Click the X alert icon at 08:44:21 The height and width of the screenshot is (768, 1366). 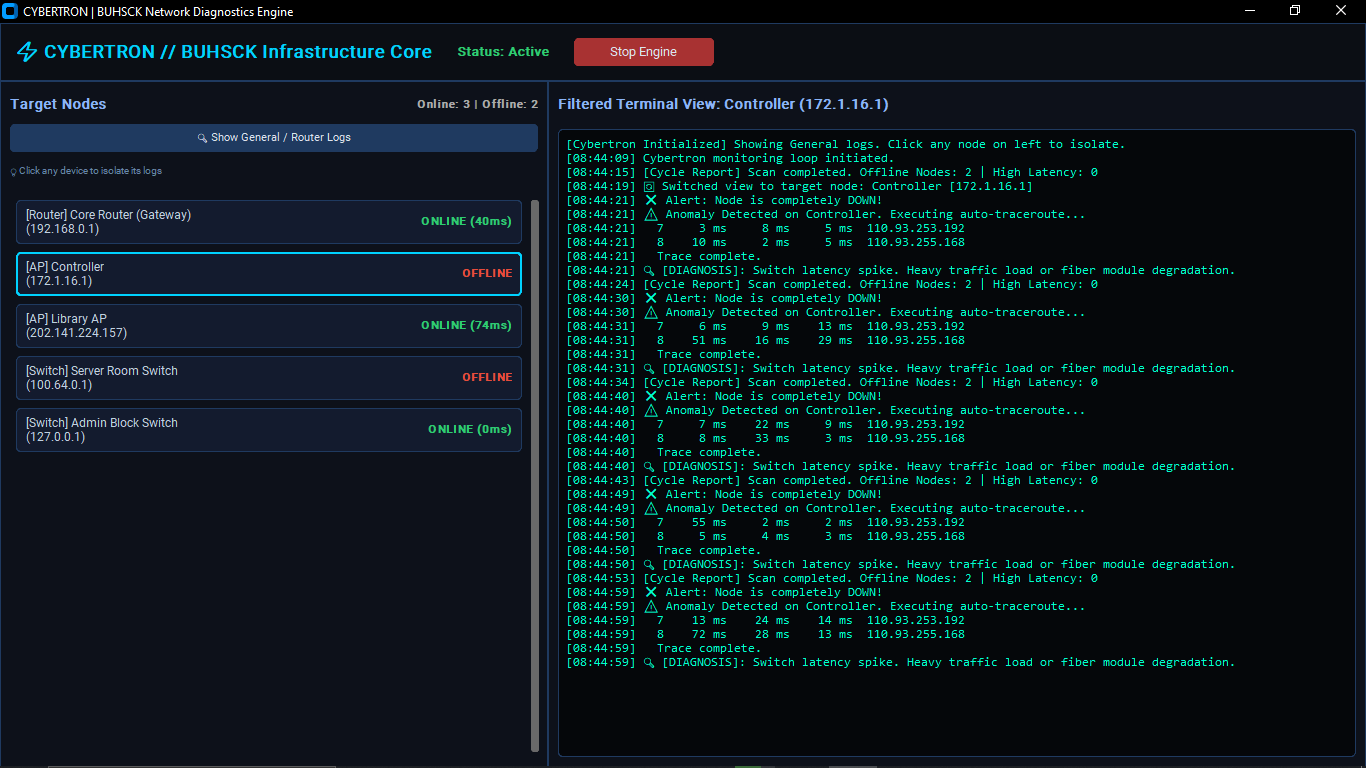[651, 200]
